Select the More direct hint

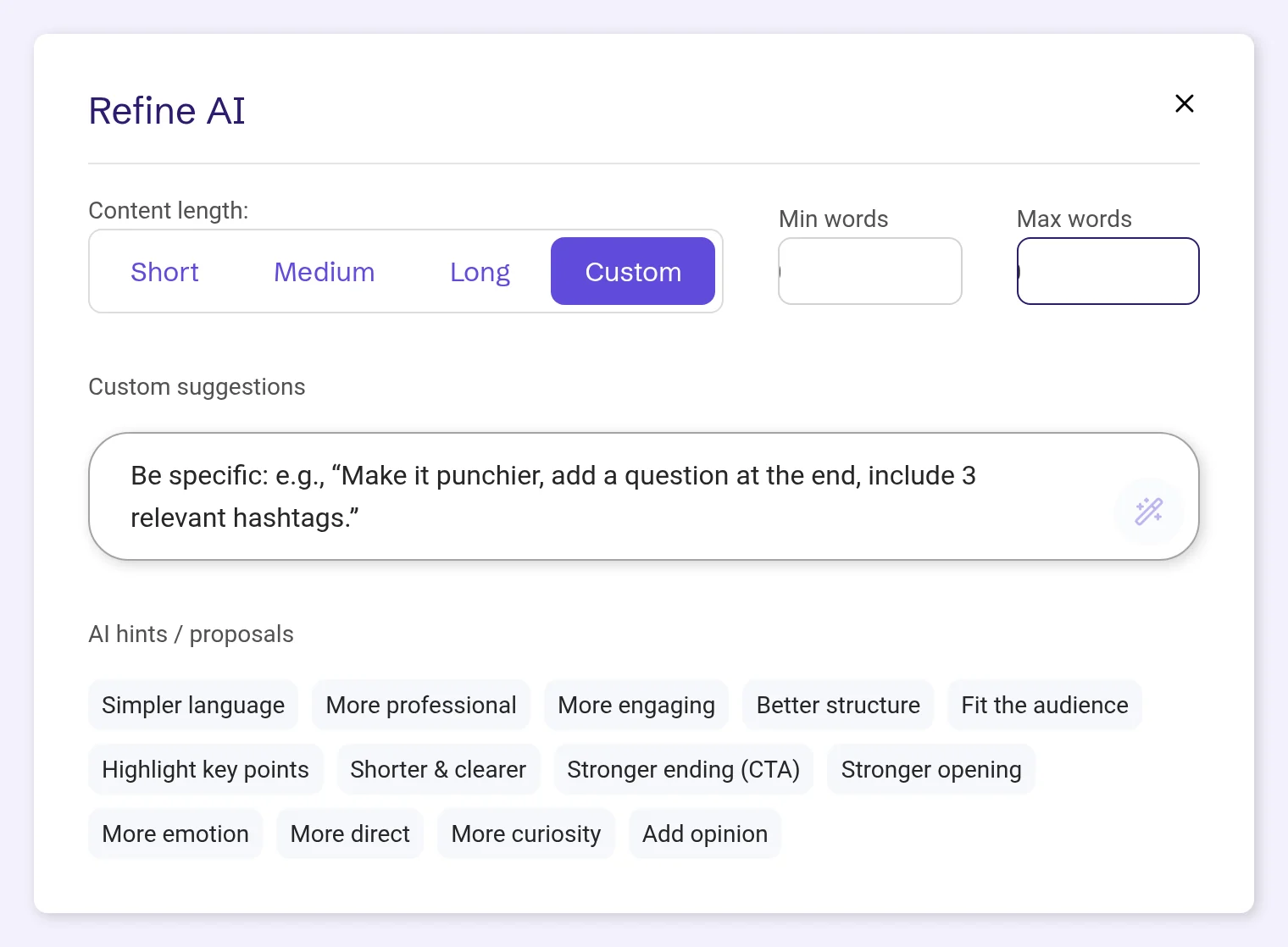350,833
